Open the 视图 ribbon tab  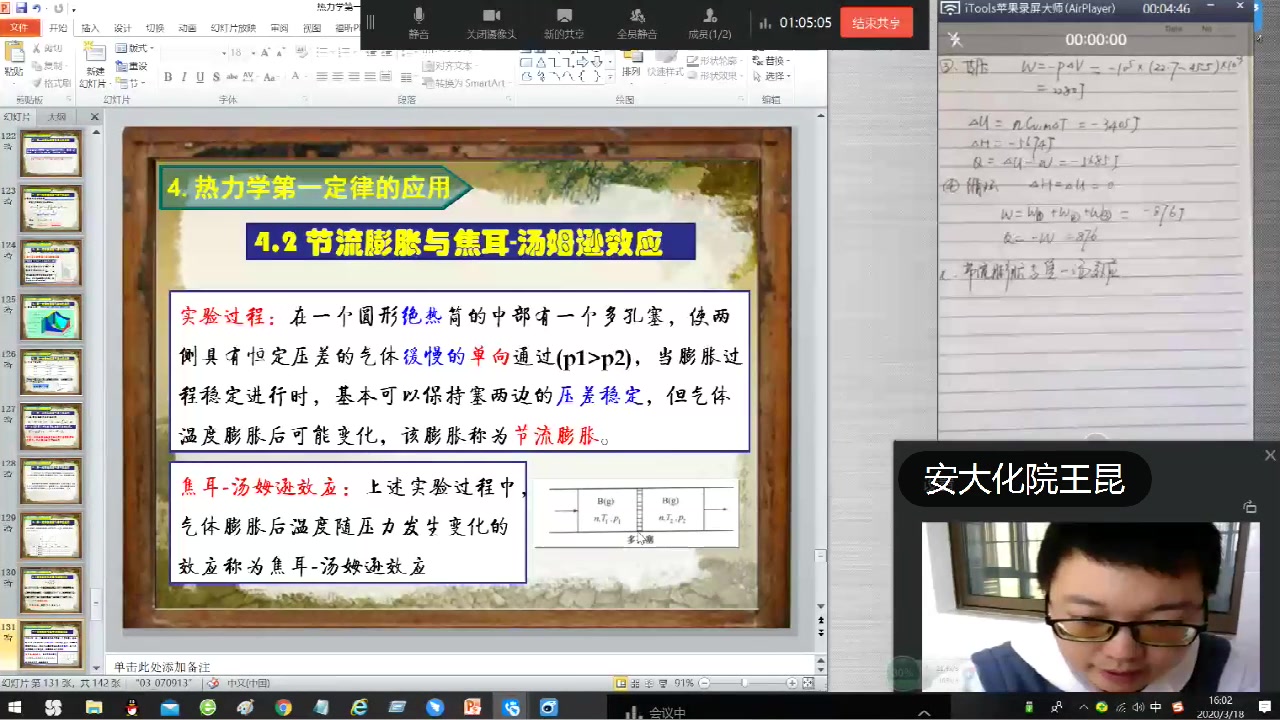coord(312,28)
